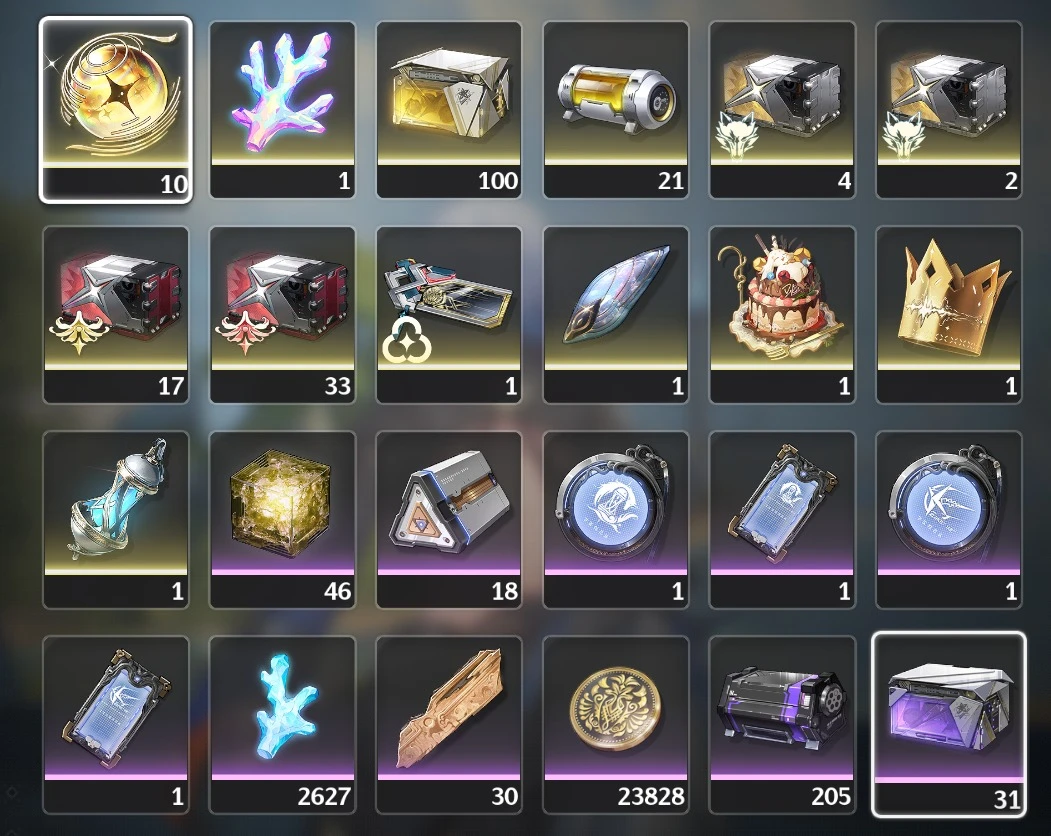1051x836 pixels.
Task: Click the gold coin item showing 23828
Action: point(616,725)
